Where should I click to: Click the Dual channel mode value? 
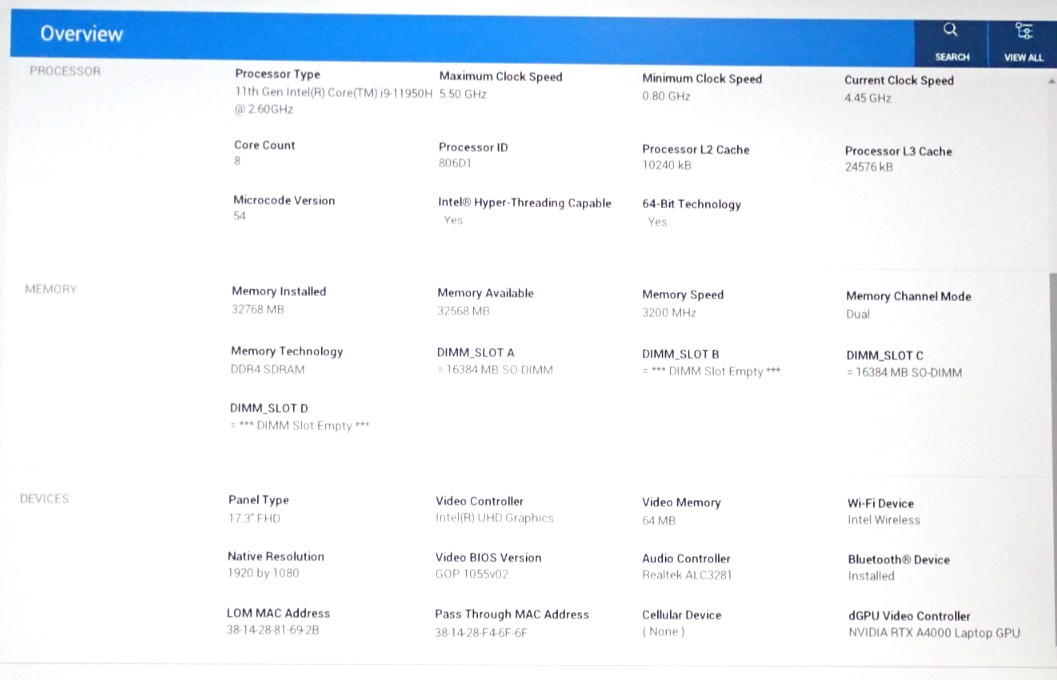[857, 314]
